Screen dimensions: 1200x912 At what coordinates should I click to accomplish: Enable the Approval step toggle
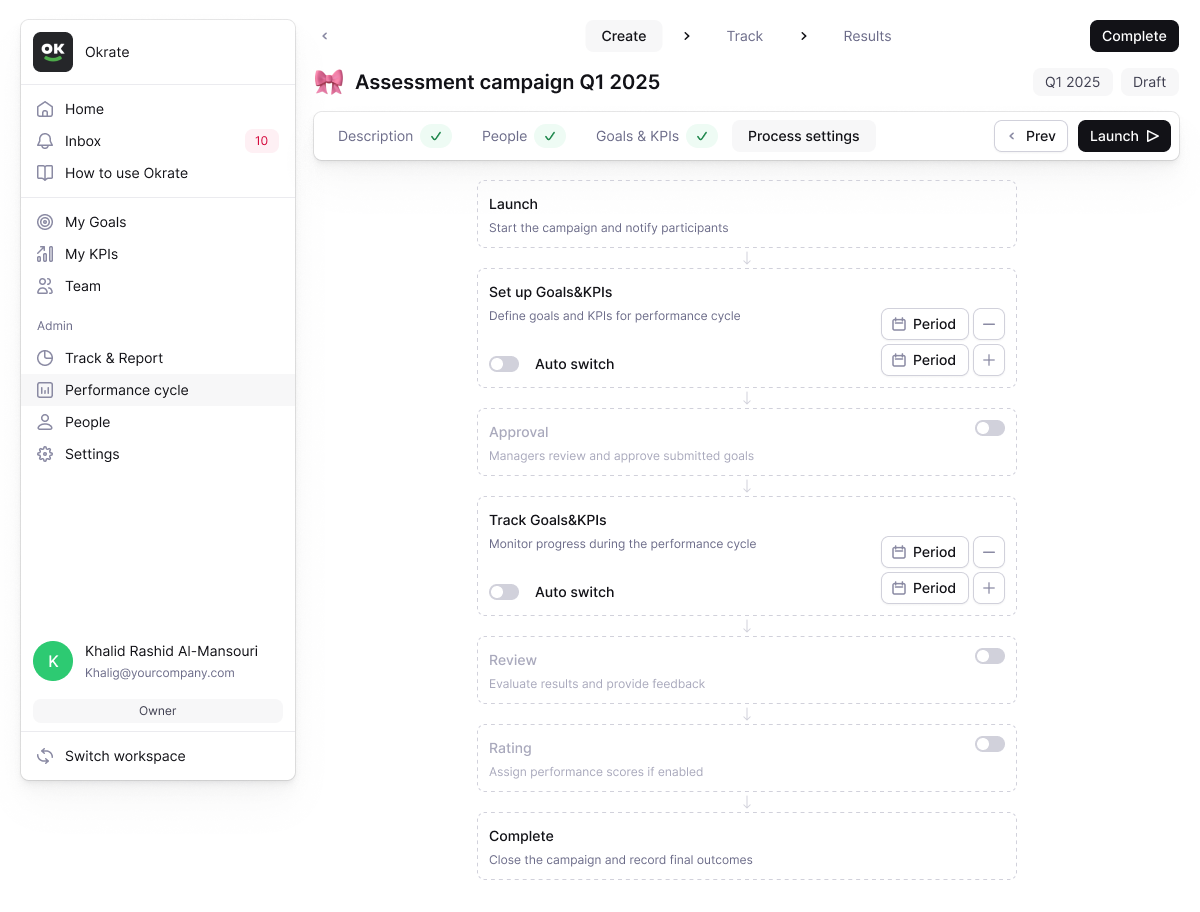(x=990, y=428)
